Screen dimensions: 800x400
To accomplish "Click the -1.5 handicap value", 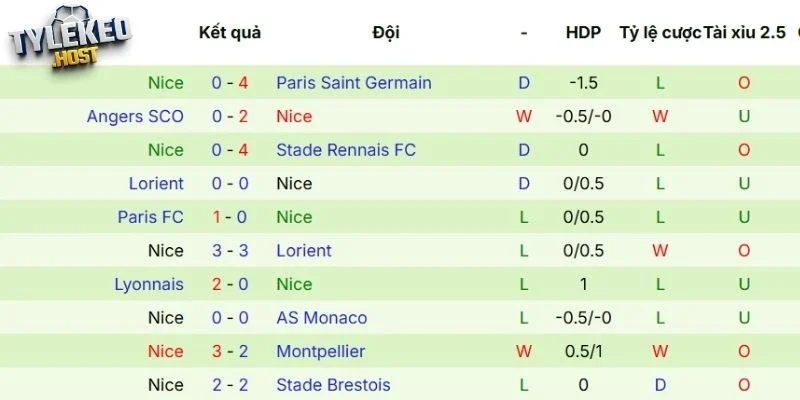I will 583,83.
